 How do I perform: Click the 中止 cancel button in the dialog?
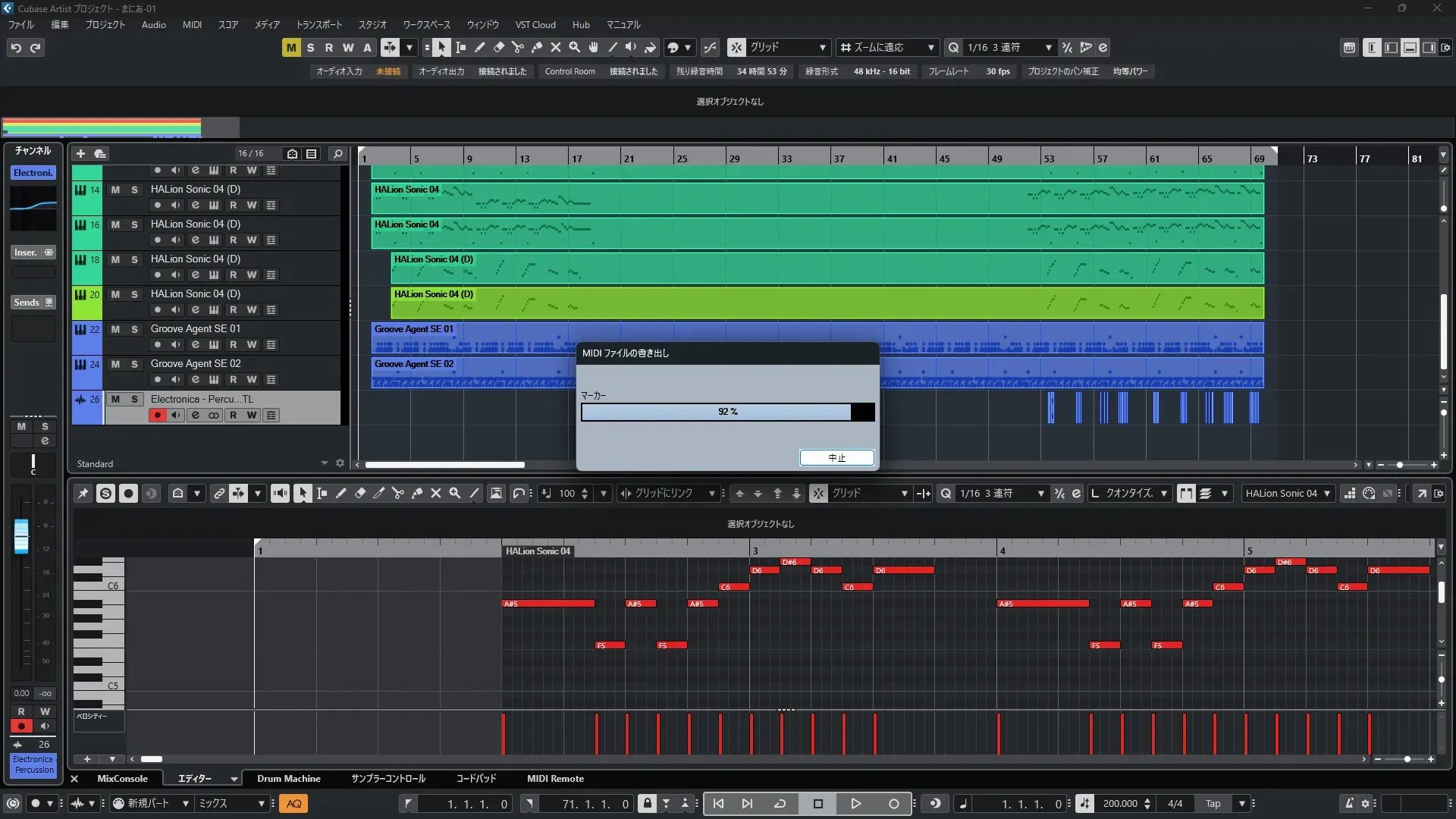[x=836, y=457]
